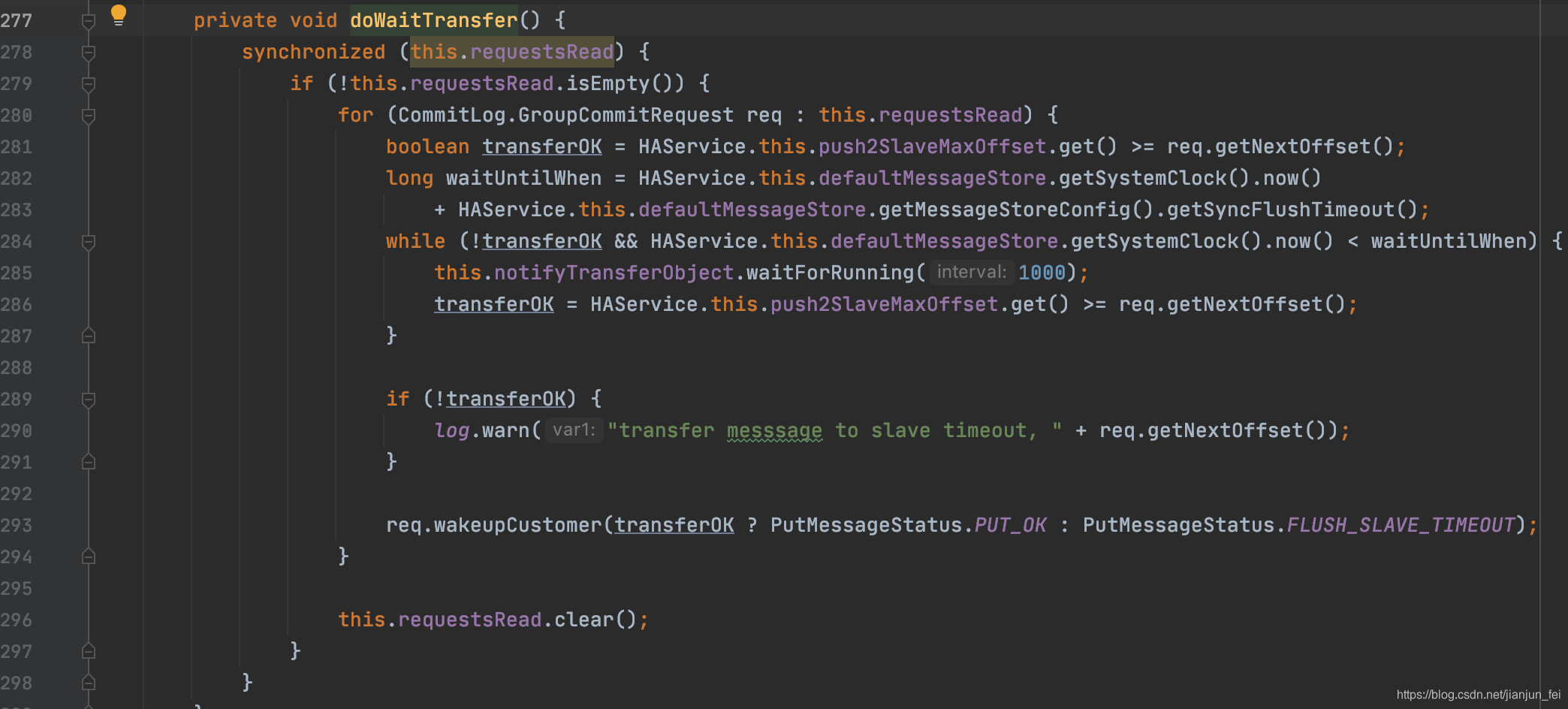Click the fold end marker at line 291
This screenshot has height=709, width=1568.
[x=89, y=462]
